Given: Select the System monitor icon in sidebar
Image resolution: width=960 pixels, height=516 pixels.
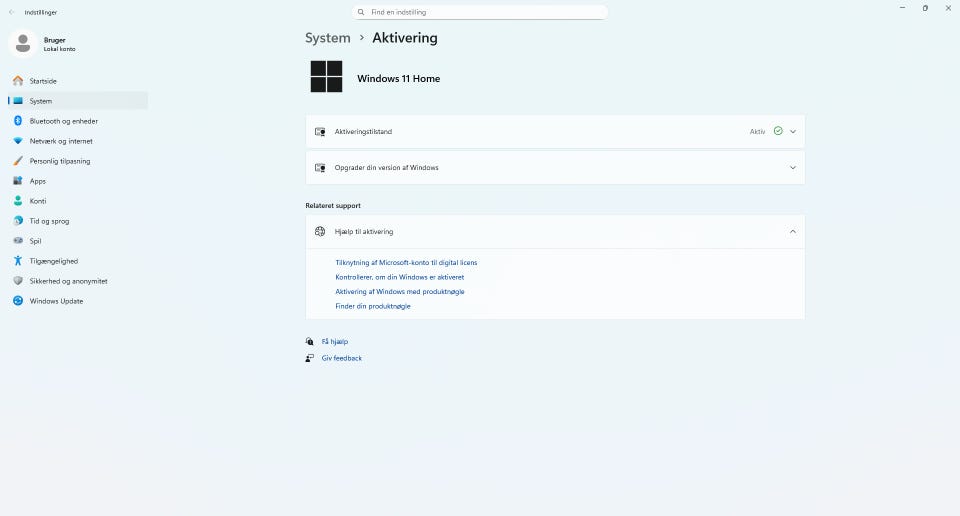Looking at the screenshot, I should pyautogui.click(x=18, y=101).
